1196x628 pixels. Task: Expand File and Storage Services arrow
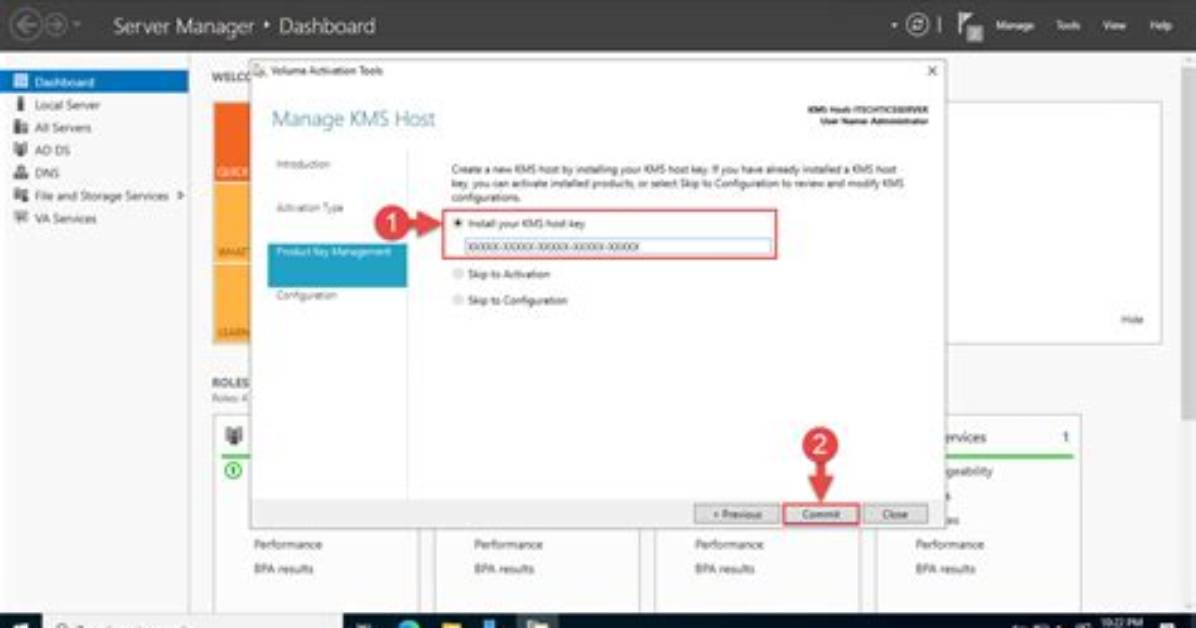pyautogui.click(x=180, y=195)
